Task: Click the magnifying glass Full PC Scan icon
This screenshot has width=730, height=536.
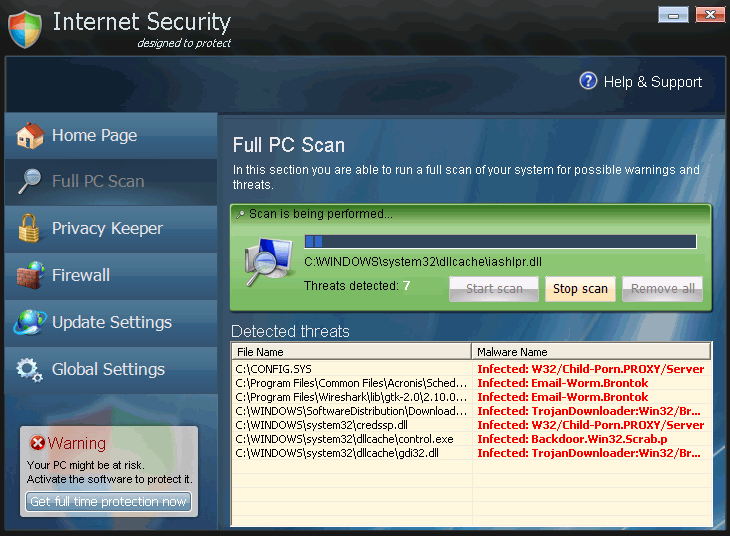Action: [x=30, y=181]
